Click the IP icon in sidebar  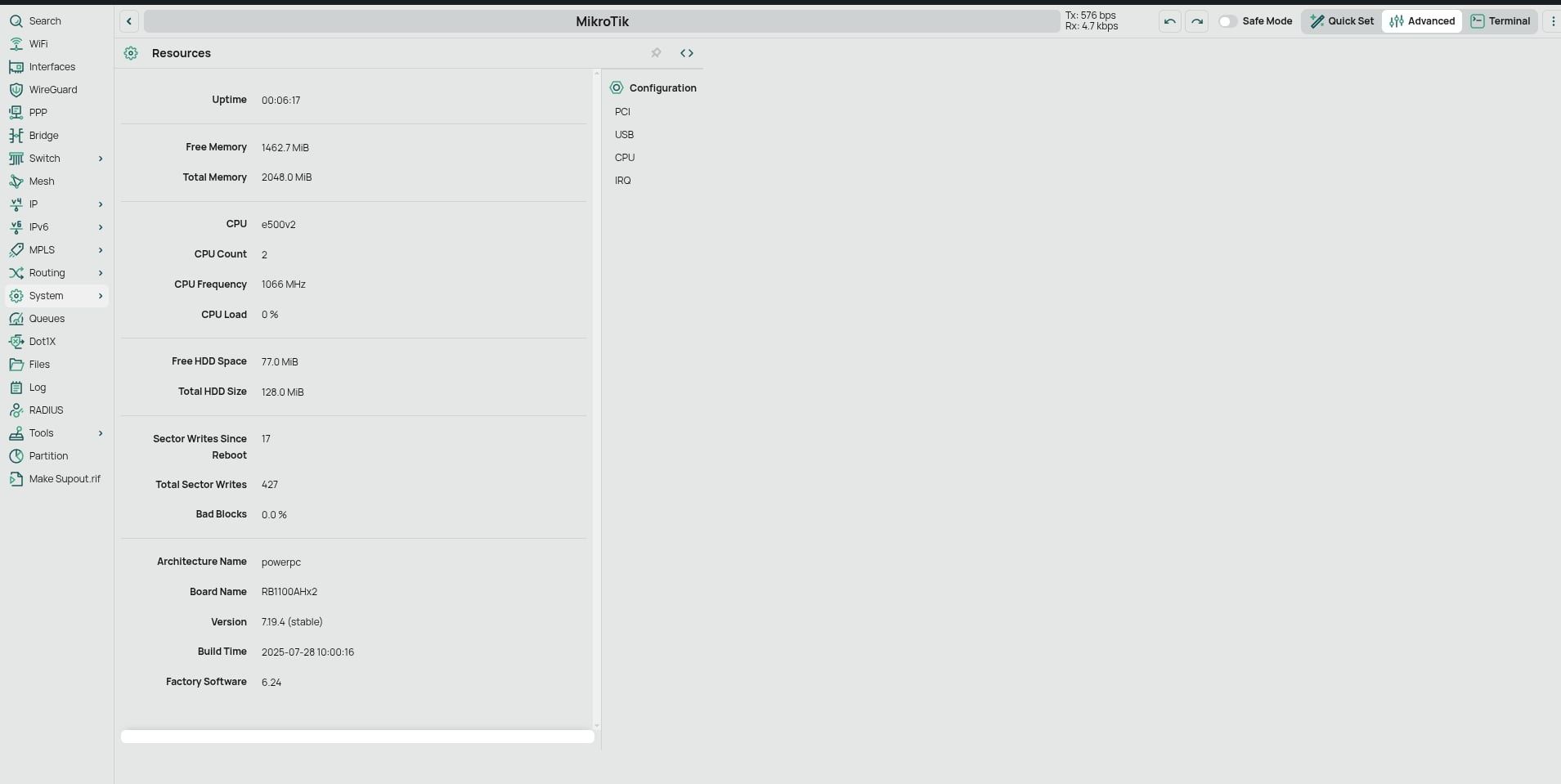[16, 204]
